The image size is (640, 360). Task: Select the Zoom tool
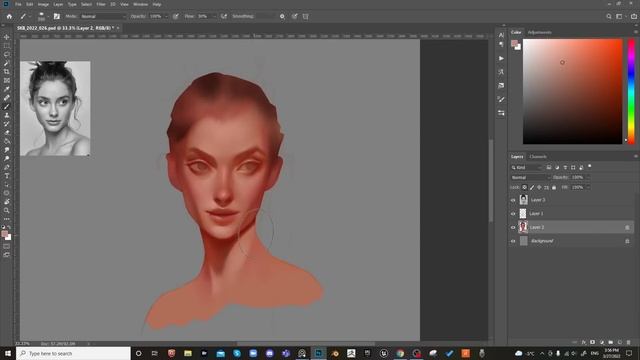(7, 210)
